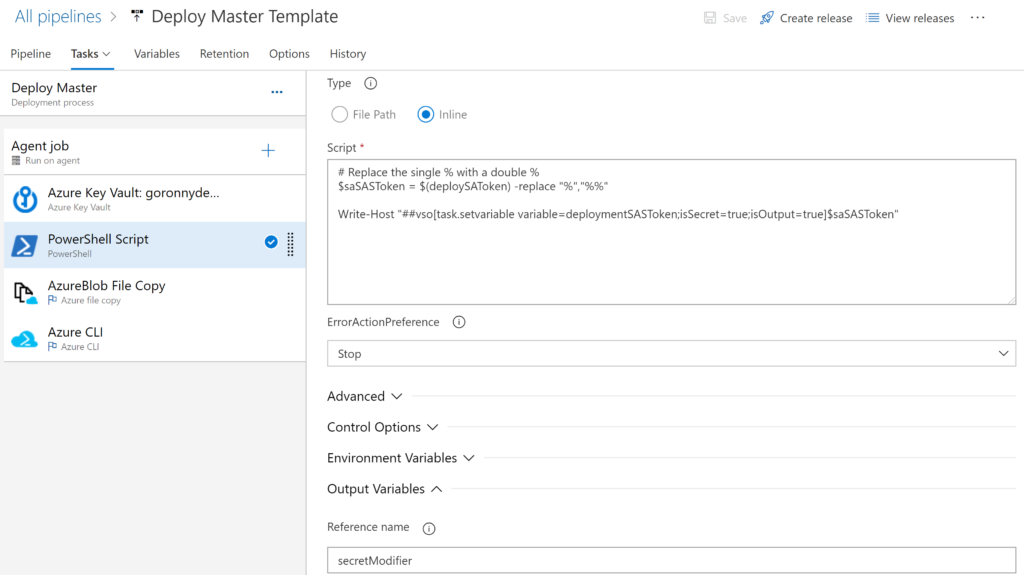Switch to the Pipeline tab

(31, 54)
